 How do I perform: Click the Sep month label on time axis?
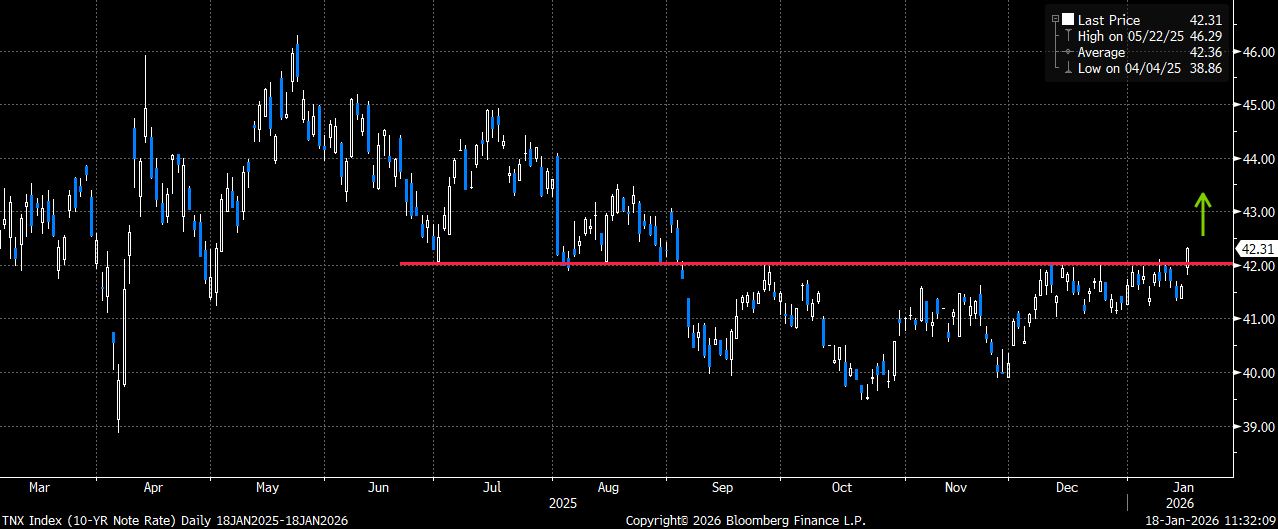[723, 488]
